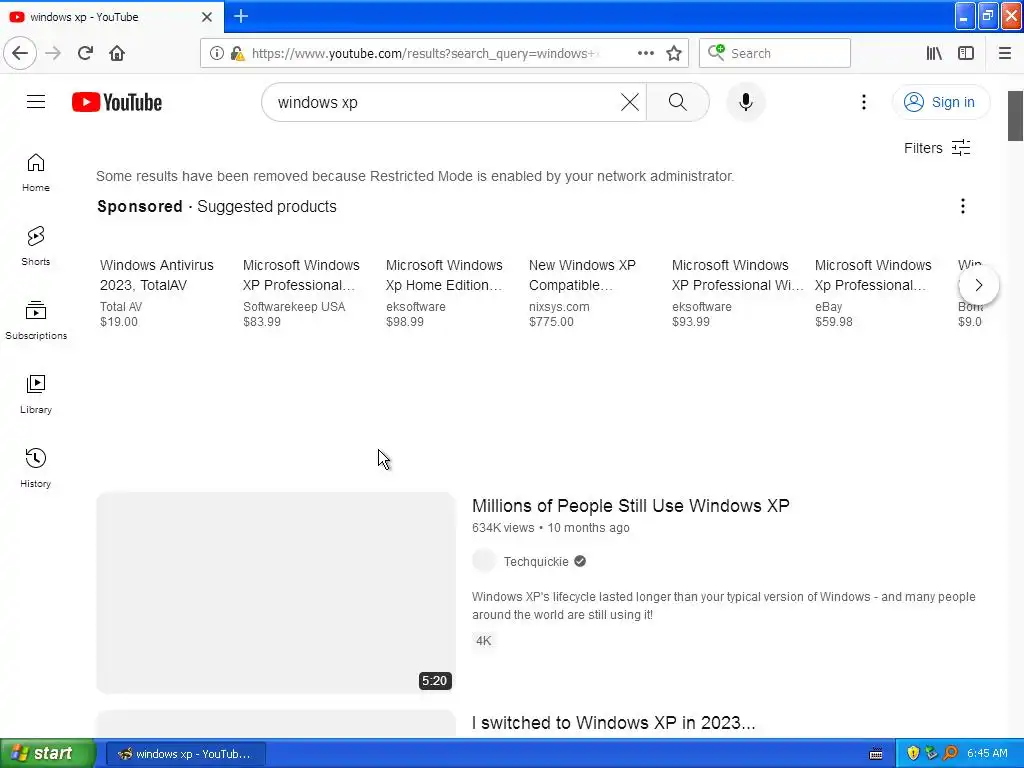Click '634K views' text under first video
Image resolution: width=1024 pixels, height=768 pixels.
[503, 528]
